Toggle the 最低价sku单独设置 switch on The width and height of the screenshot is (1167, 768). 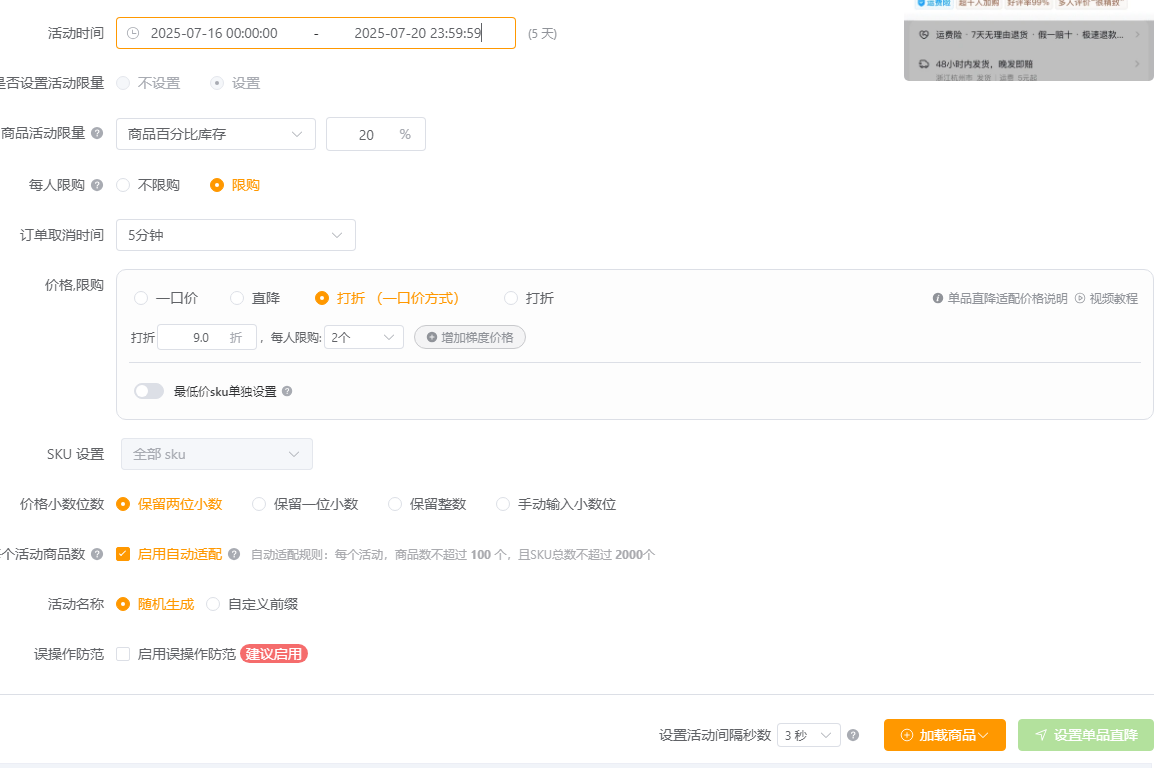pos(148,390)
